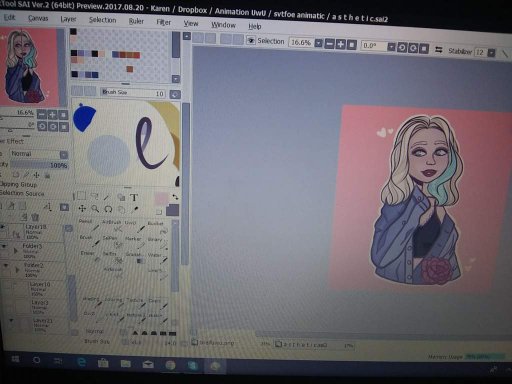Click the flip canvas horizontally icon
The image size is (512, 384).
point(438,50)
